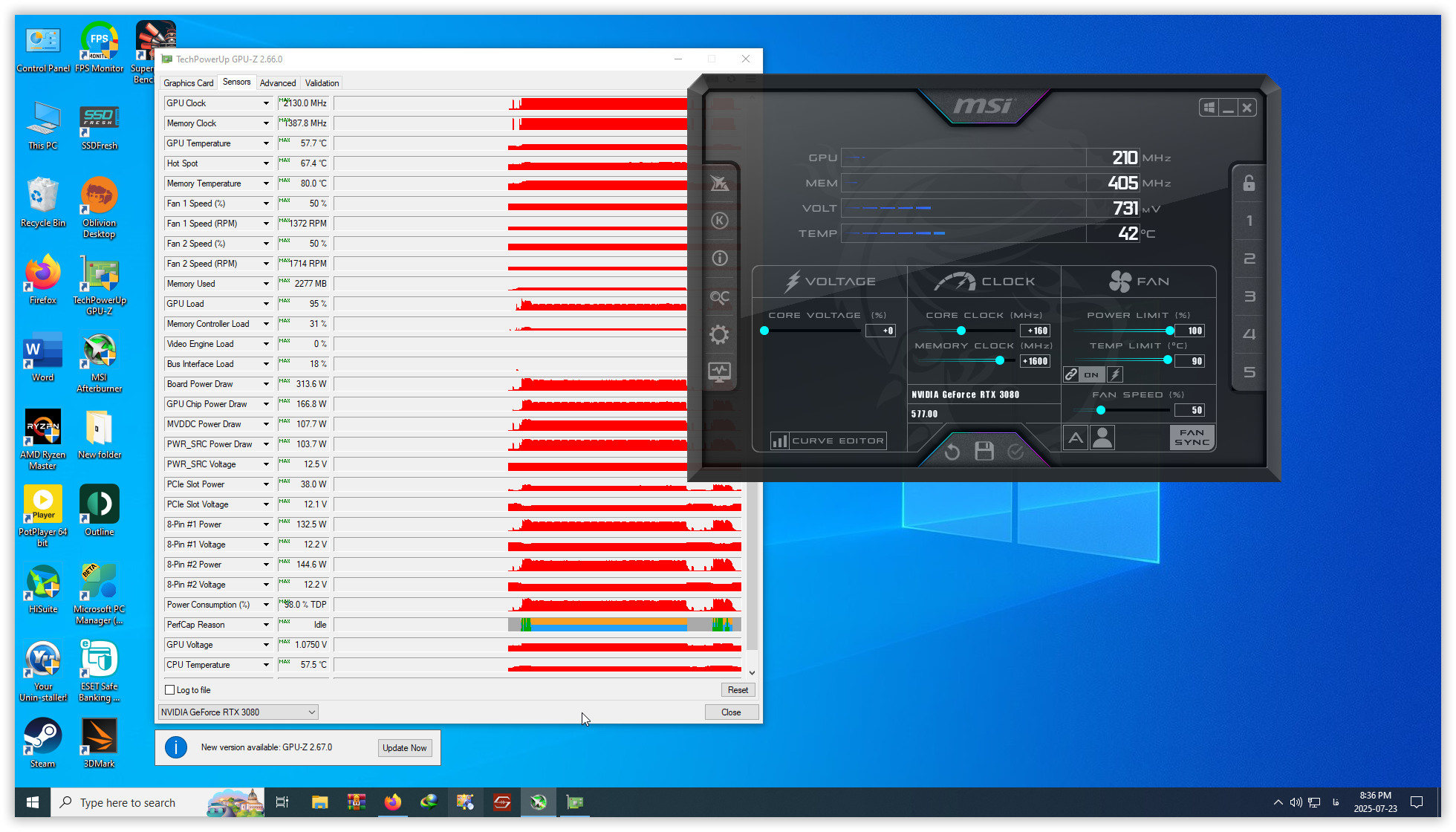Click the Core Clock +160 value field
Screen dimensions: 1456x832
pyautogui.click(x=1036, y=331)
